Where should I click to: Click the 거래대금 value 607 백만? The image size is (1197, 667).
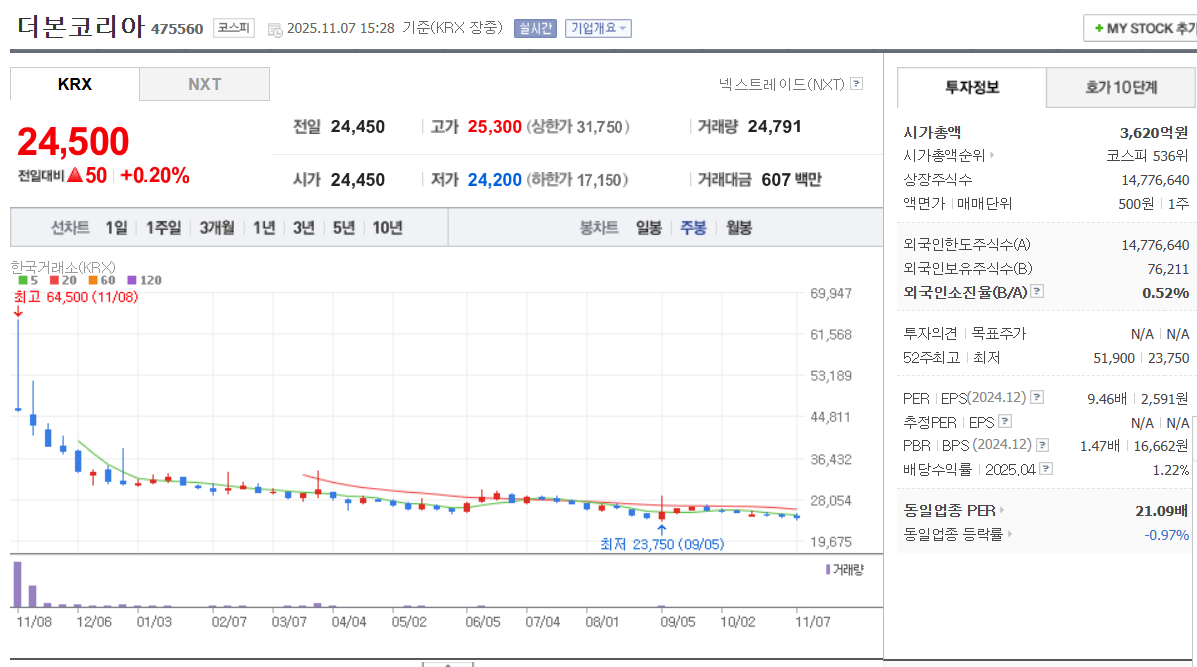792,180
